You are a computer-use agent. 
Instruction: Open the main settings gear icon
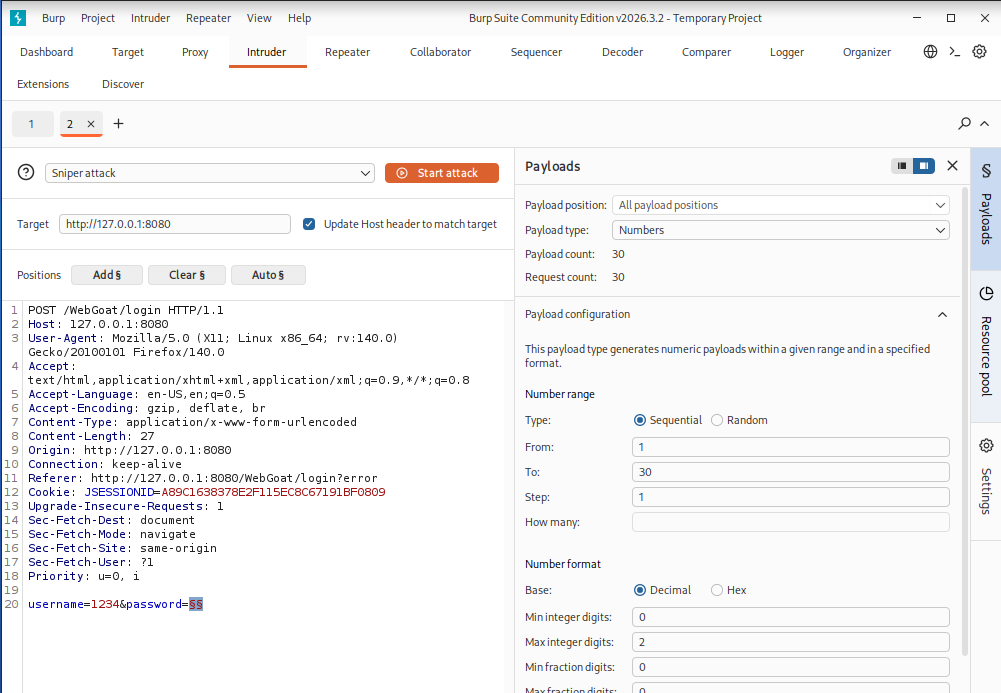tap(979, 52)
